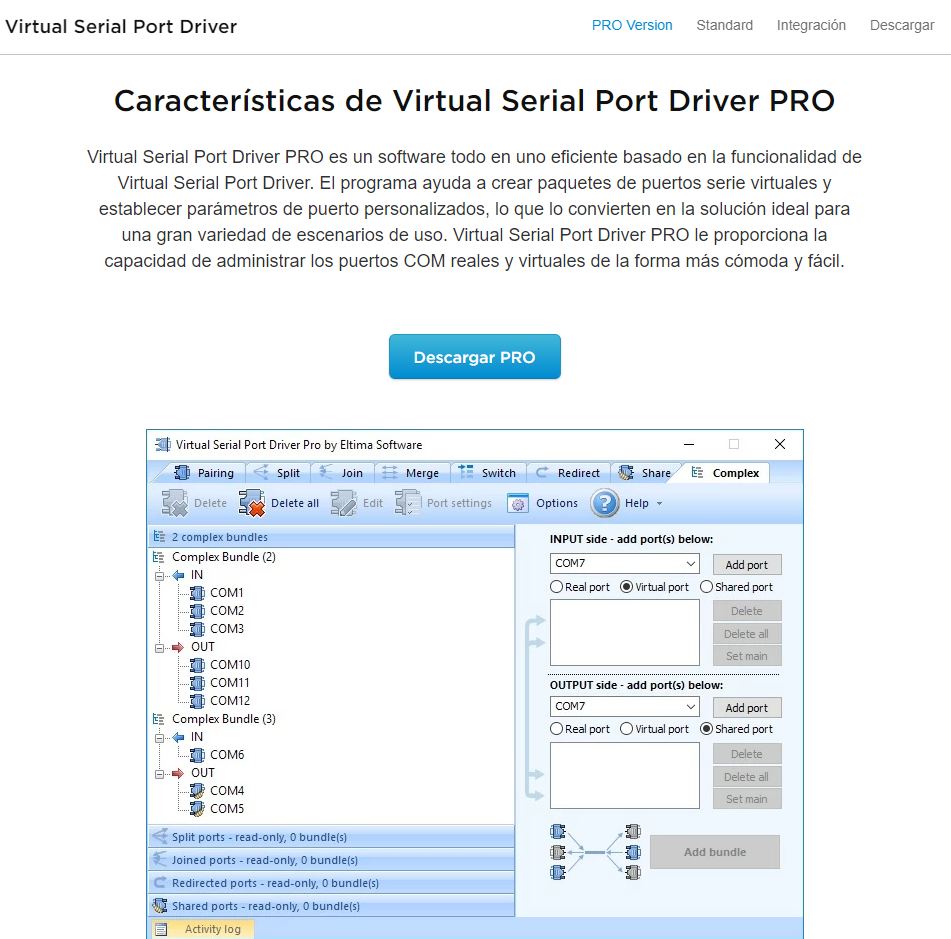Click the Redirect tab icon
Viewport: 951px width, 939px height.
[x=542, y=473]
